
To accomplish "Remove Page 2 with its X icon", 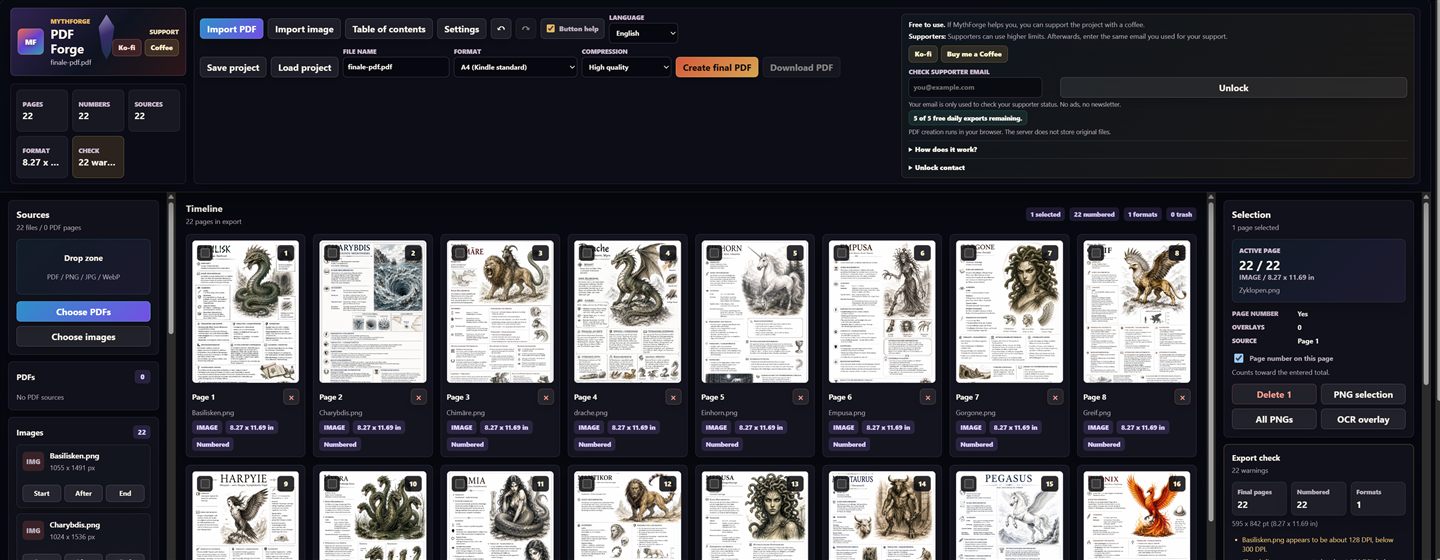I will point(418,397).
